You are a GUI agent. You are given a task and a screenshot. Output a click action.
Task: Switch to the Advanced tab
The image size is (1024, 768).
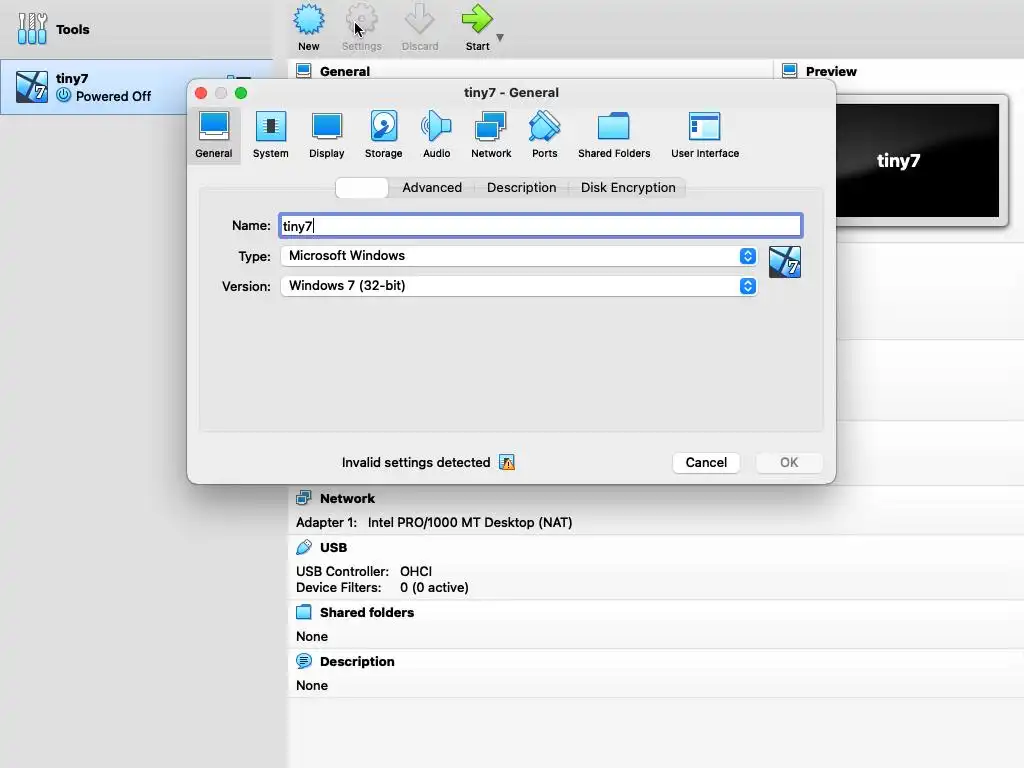tap(432, 187)
